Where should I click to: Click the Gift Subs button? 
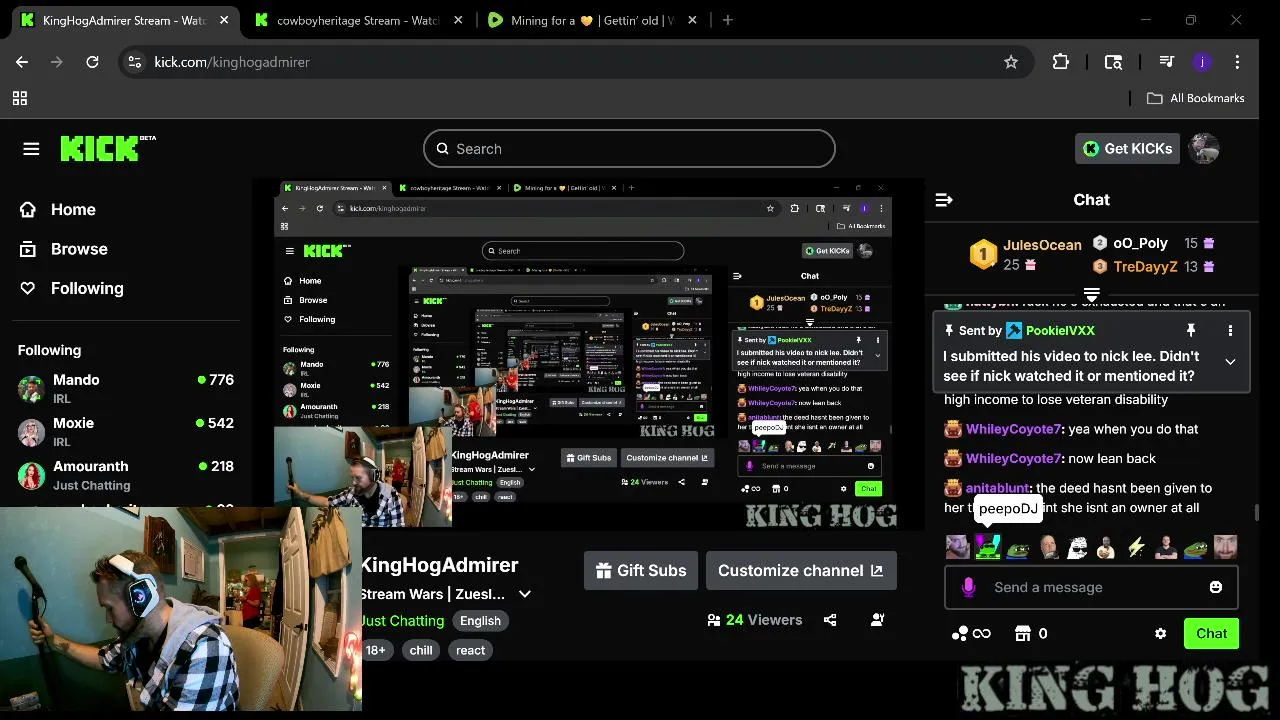[641, 570]
